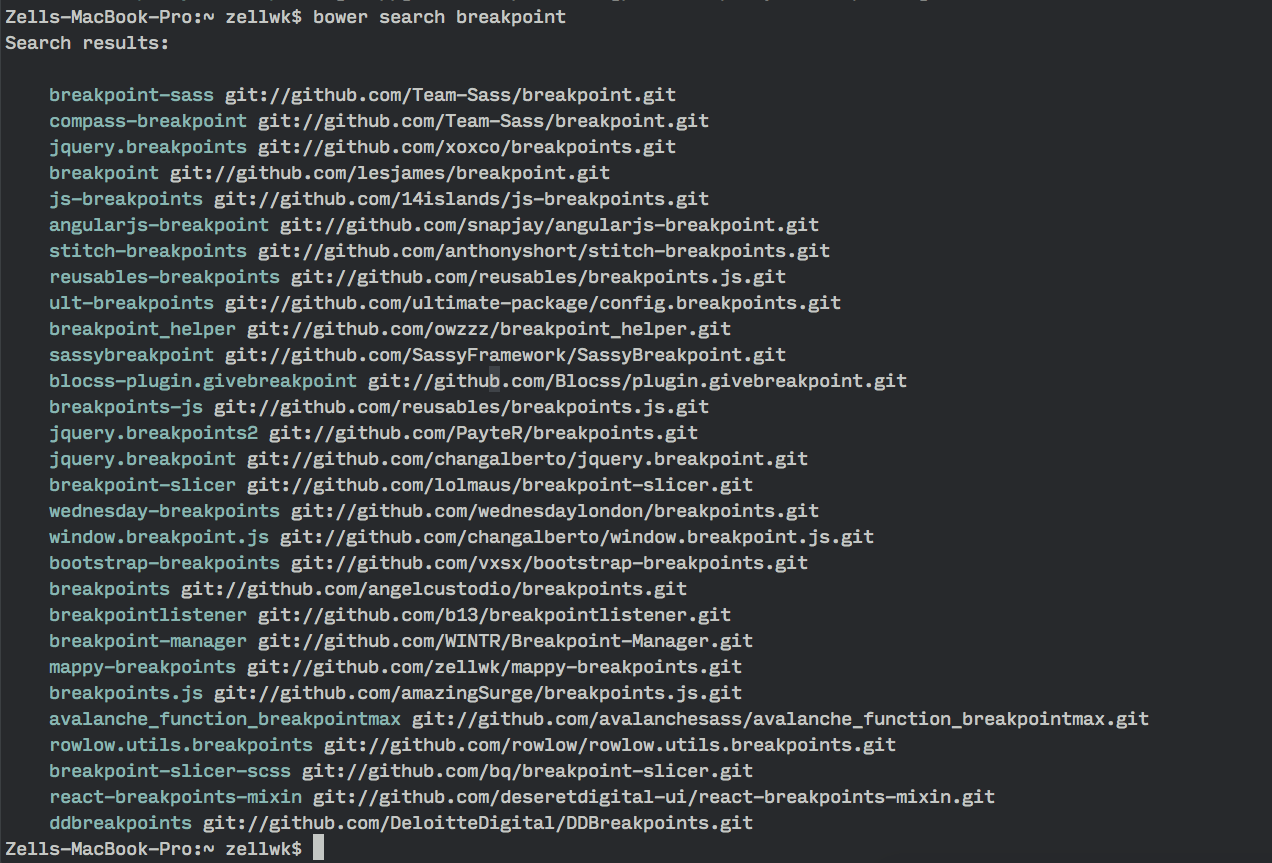This screenshot has width=1272, height=863.
Task: Click the compass-breakpoint git URL
Action: (x=483, y=121)
